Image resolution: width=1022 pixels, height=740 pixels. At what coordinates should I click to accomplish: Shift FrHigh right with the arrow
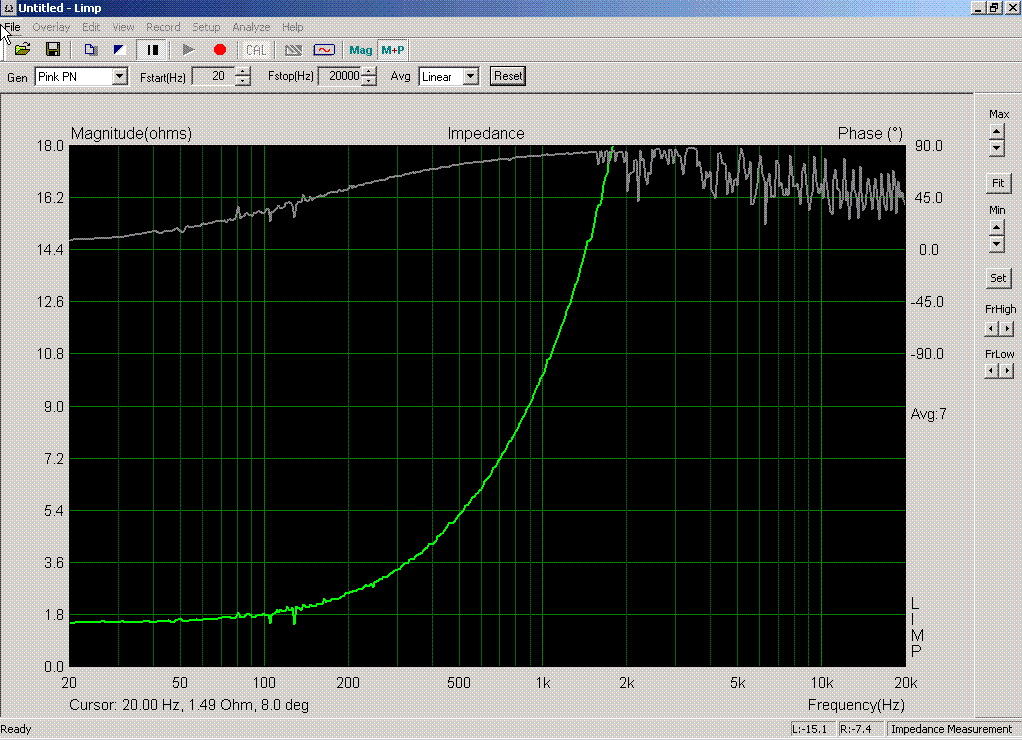pyautogui.click(x=1007, y=329)
